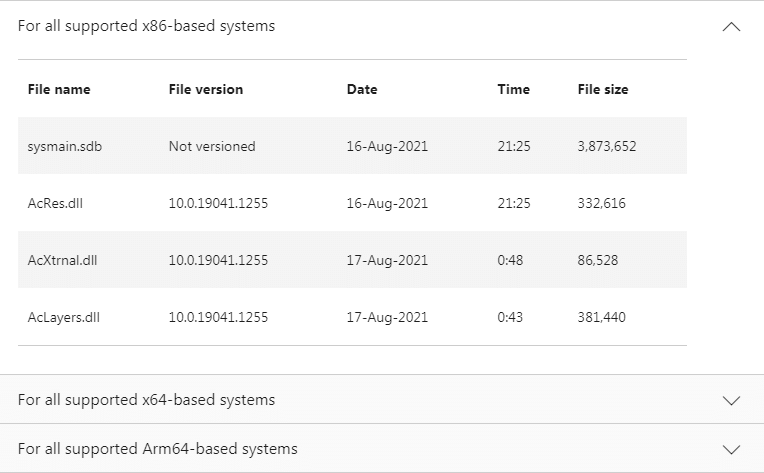The image size is (764, 473).
Task: Select the AcRes.dll file name cell
Action: (x=55, y=203)
